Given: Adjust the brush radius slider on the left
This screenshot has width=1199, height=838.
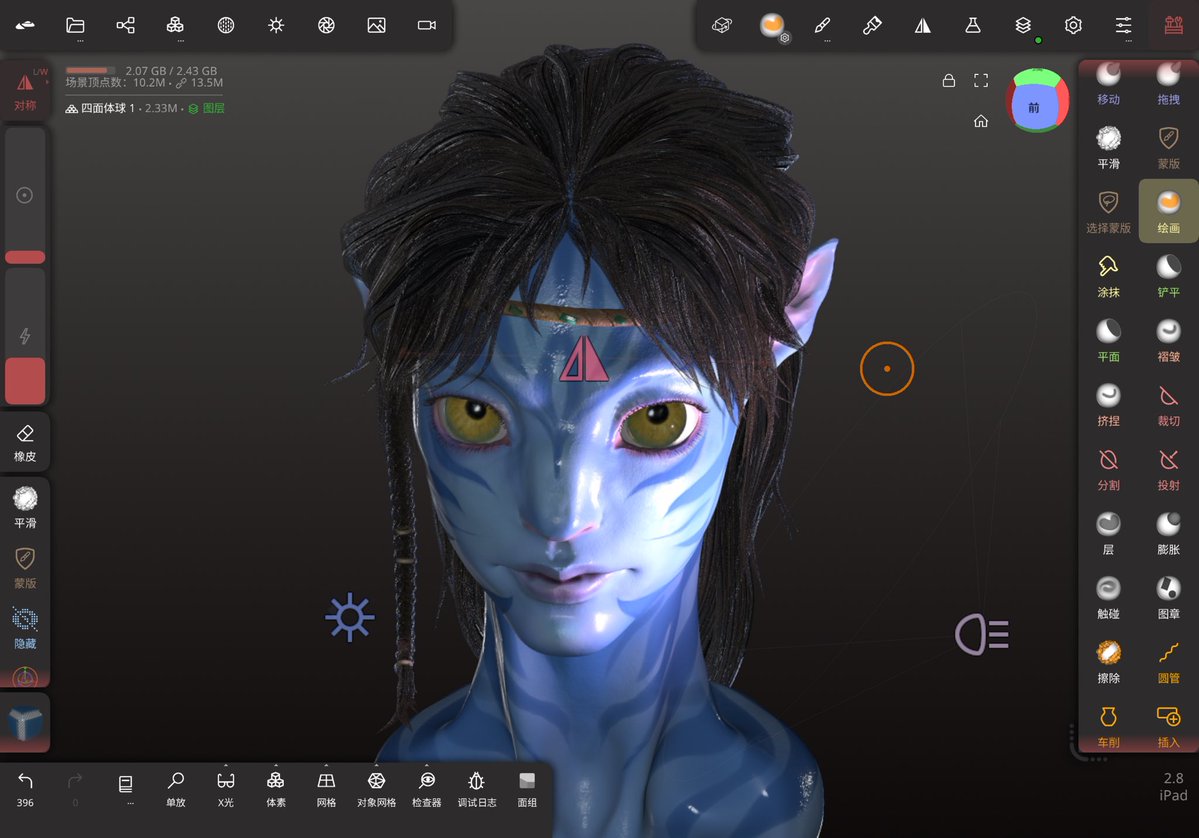Looking at the screenshot, I should [x=25, y=196].
